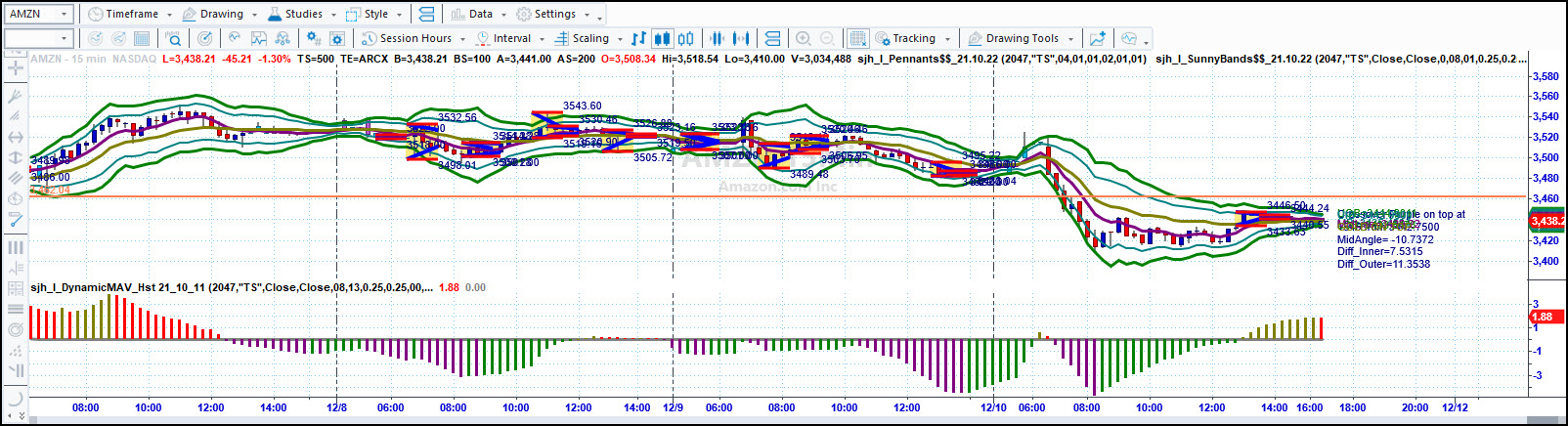Screen dimensions: 1568x426
Task: Click the circular target icon in toolbar
Action: [204, 38]
